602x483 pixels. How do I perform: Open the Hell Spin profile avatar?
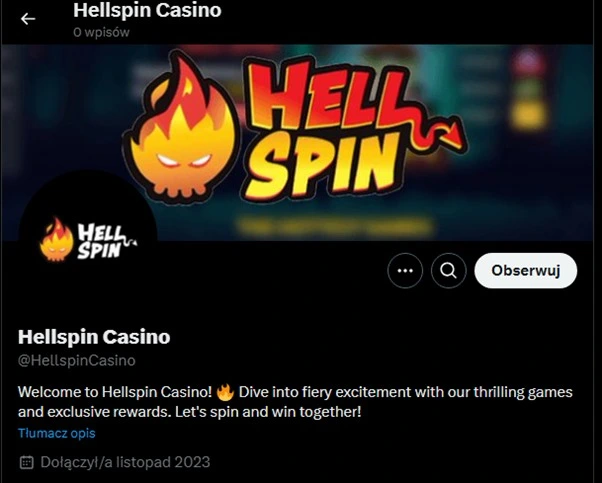click(x=88, y=240)
